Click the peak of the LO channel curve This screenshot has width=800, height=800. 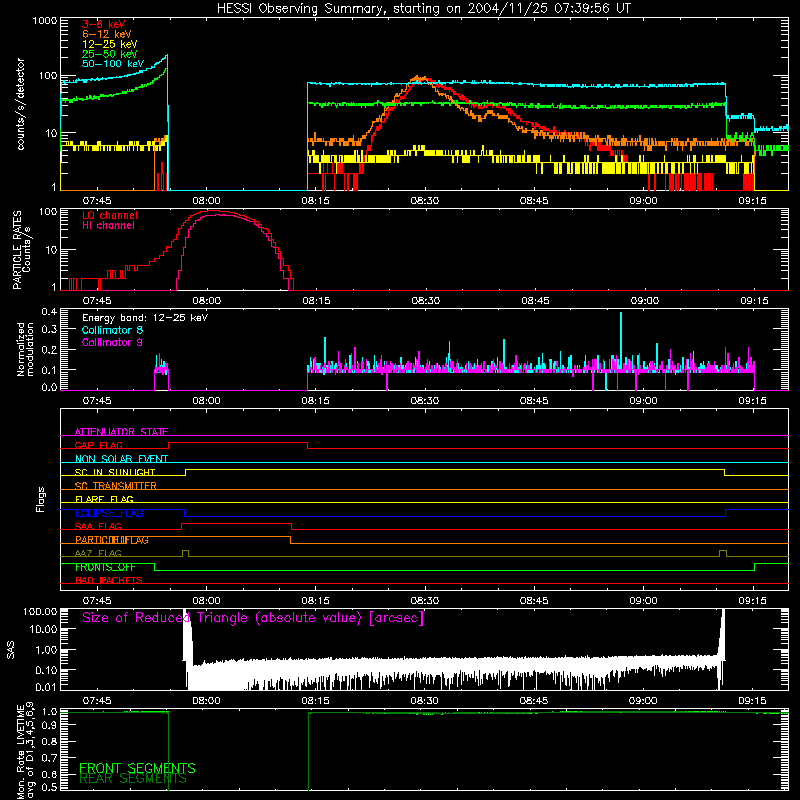[214, 211]
